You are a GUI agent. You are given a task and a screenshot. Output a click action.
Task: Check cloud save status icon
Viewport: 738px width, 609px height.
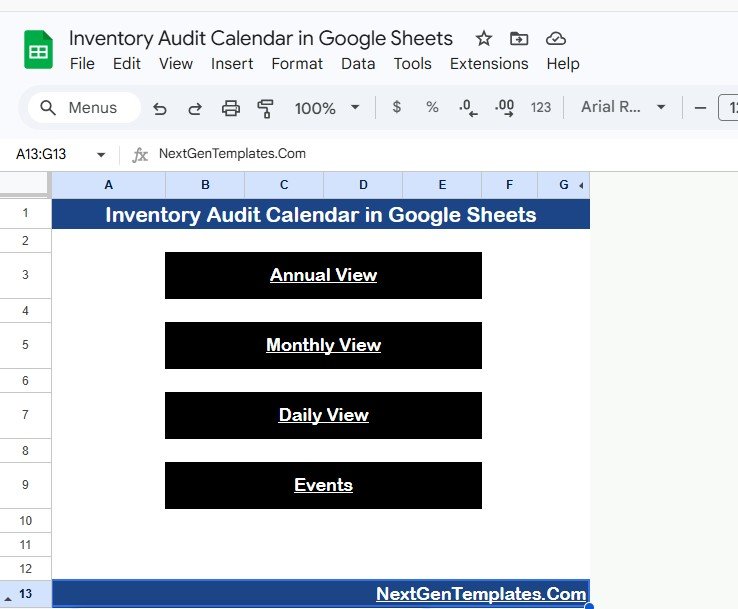click(x=556, y=39)
